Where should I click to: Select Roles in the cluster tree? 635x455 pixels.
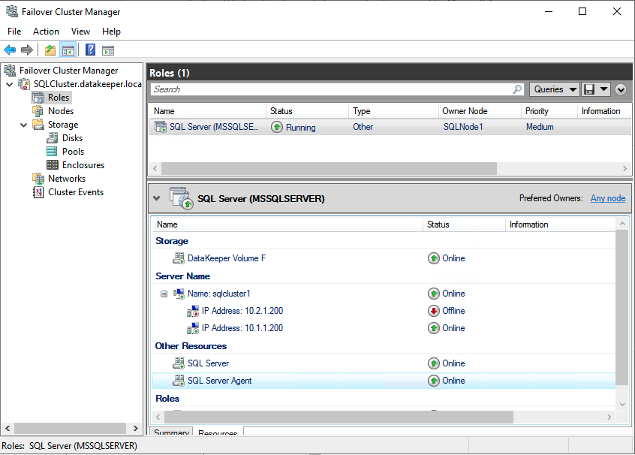click(x=59, y=98)
